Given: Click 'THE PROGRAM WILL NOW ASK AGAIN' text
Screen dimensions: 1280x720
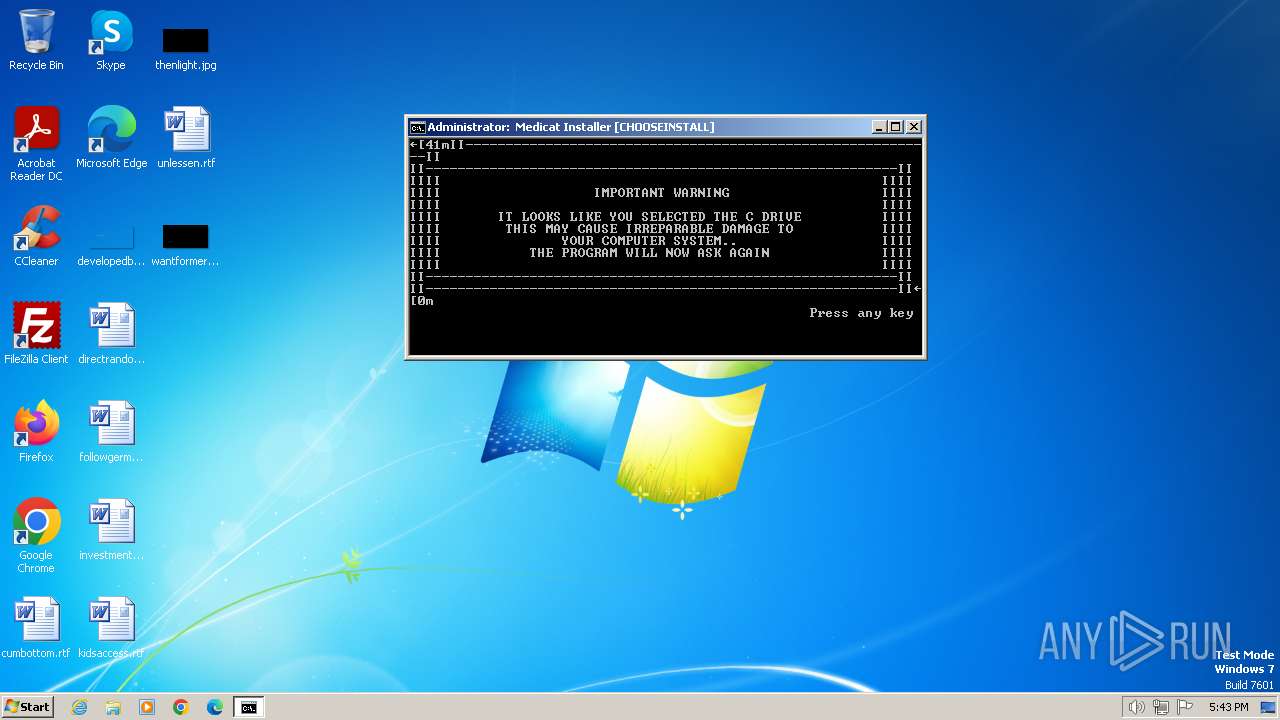Looking at the screenshot, I should click(649, 253).
